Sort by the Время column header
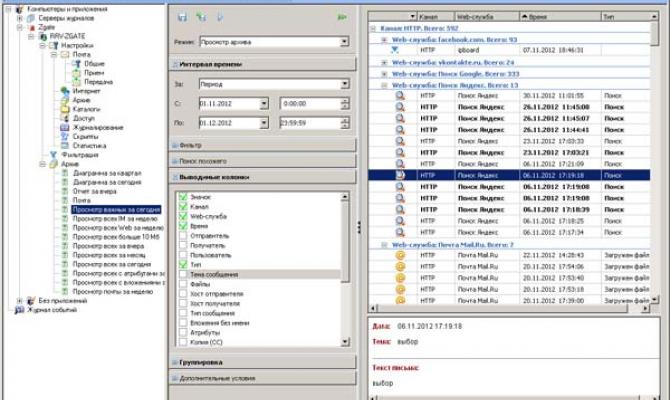This screenshot has width=670, height=400. pos(560,17)
